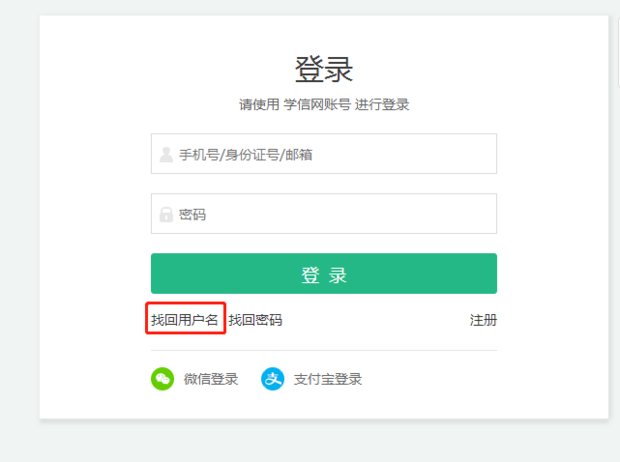Open the 找回密码 link

(255, 320)
